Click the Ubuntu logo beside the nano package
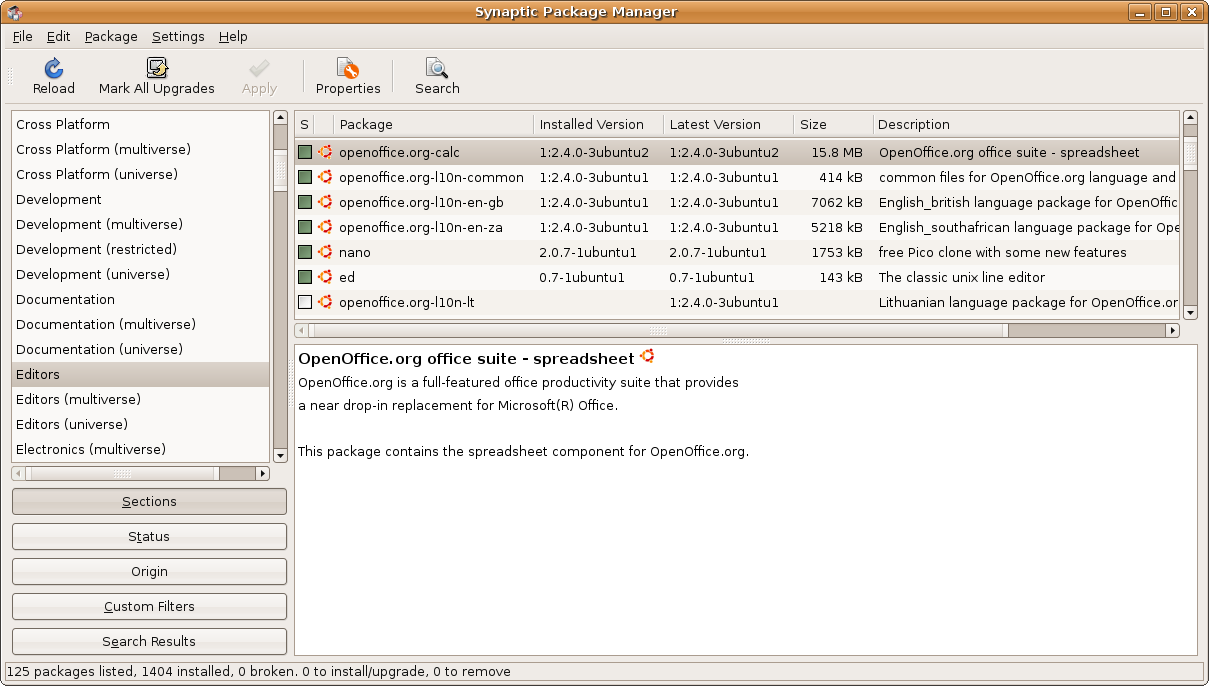Viewport: 1209px width, 686px height. [325, 252]
